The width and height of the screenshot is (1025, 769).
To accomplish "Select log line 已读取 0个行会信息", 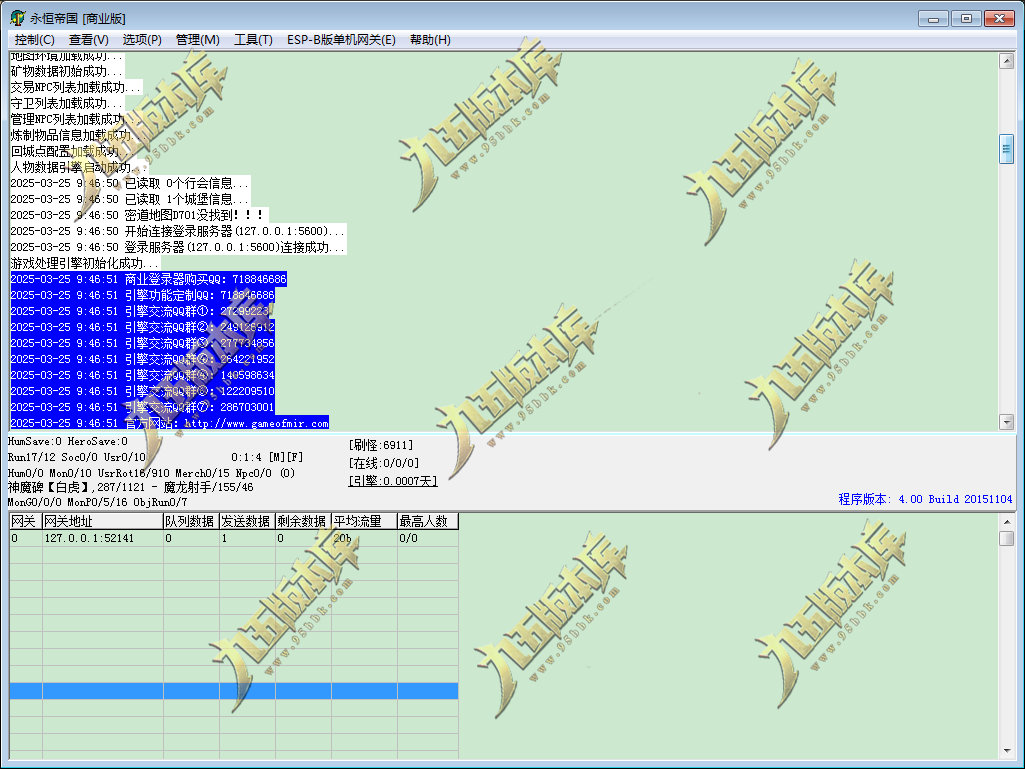I will pos(129,183).
